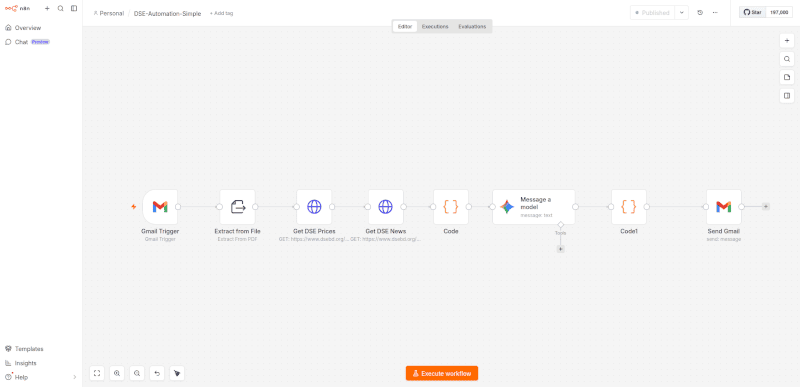Click the GitHub Star button
Screen dimensions: 800x387
[753, 12]
